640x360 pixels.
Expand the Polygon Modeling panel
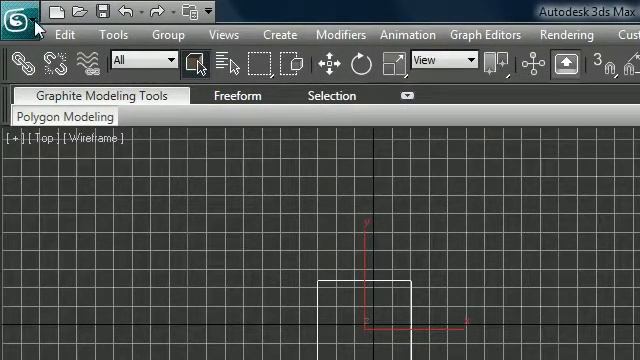tap(65, 117)
